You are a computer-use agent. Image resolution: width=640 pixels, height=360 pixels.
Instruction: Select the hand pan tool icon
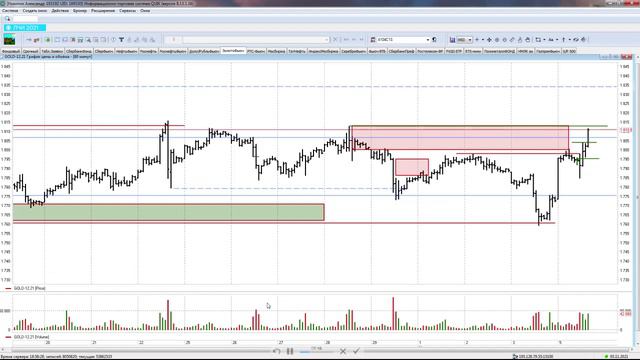(x=527, y=40)
